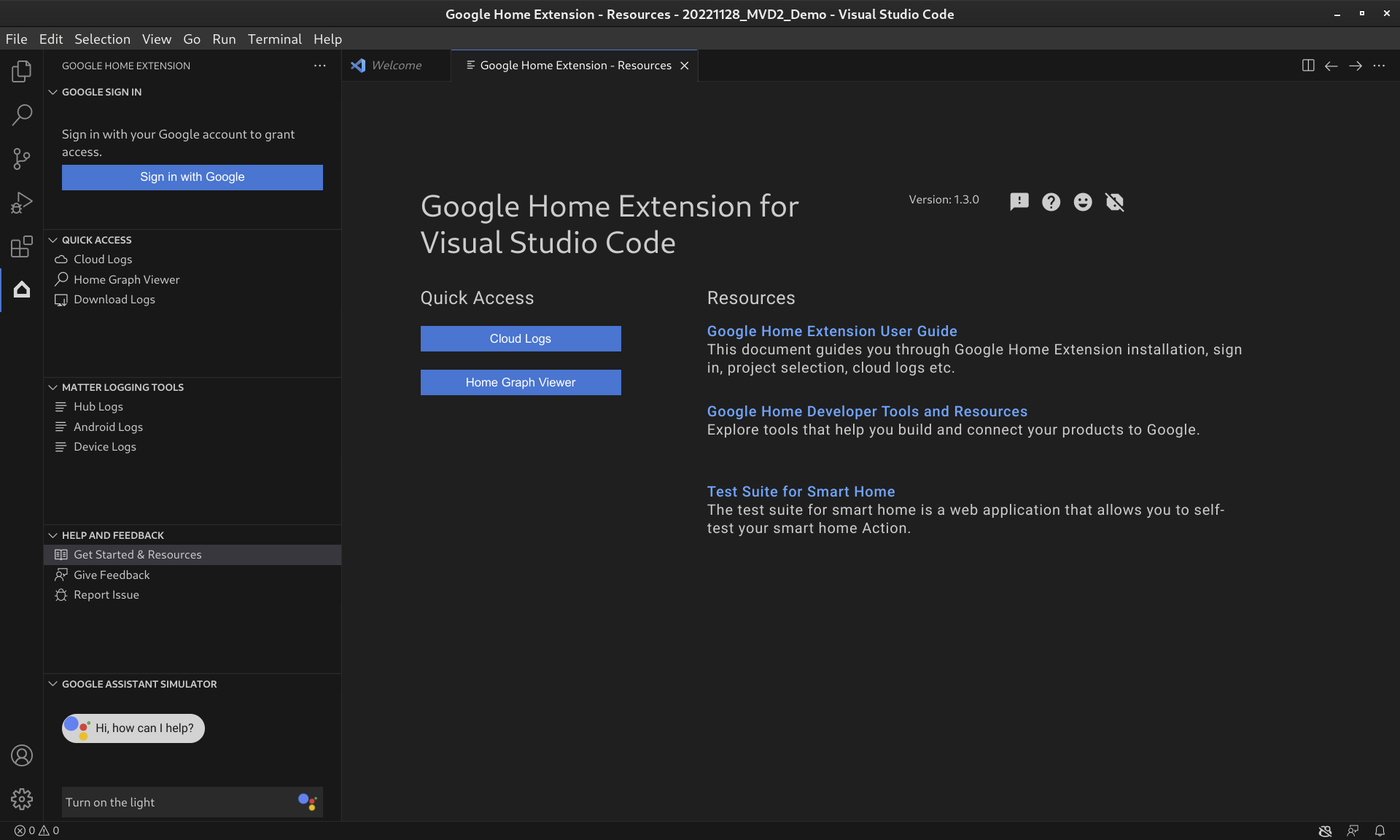Click the What's New notification icon
Screen dimensions: 1400x840
pyautogui.click(x=1020, y=200)
